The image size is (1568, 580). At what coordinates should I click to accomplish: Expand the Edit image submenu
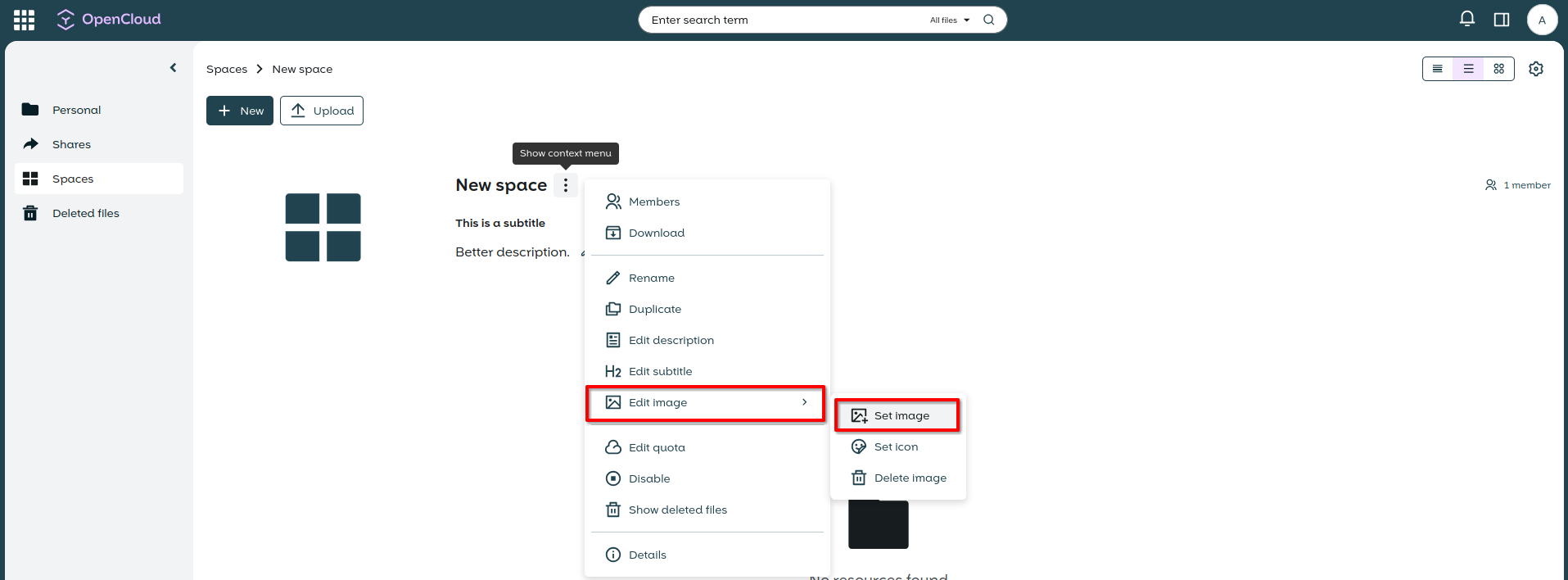(705, 402)
